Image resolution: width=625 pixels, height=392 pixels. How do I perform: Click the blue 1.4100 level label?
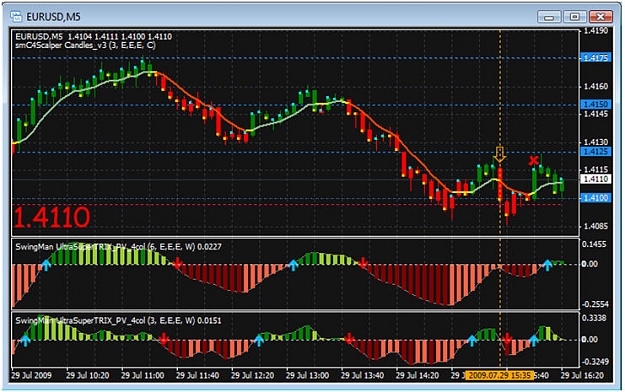point(596,198)
